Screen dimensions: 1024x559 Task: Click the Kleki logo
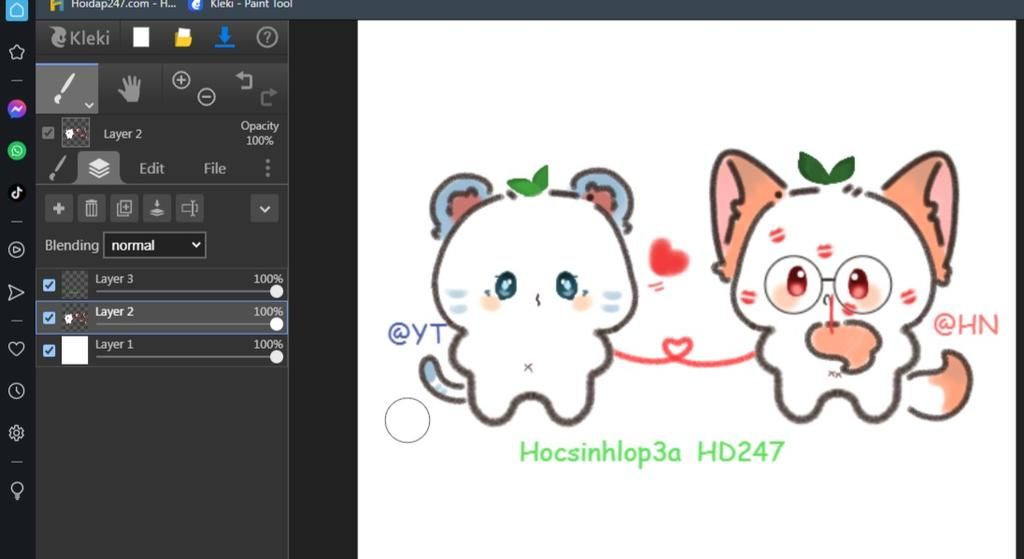point(80,37)
